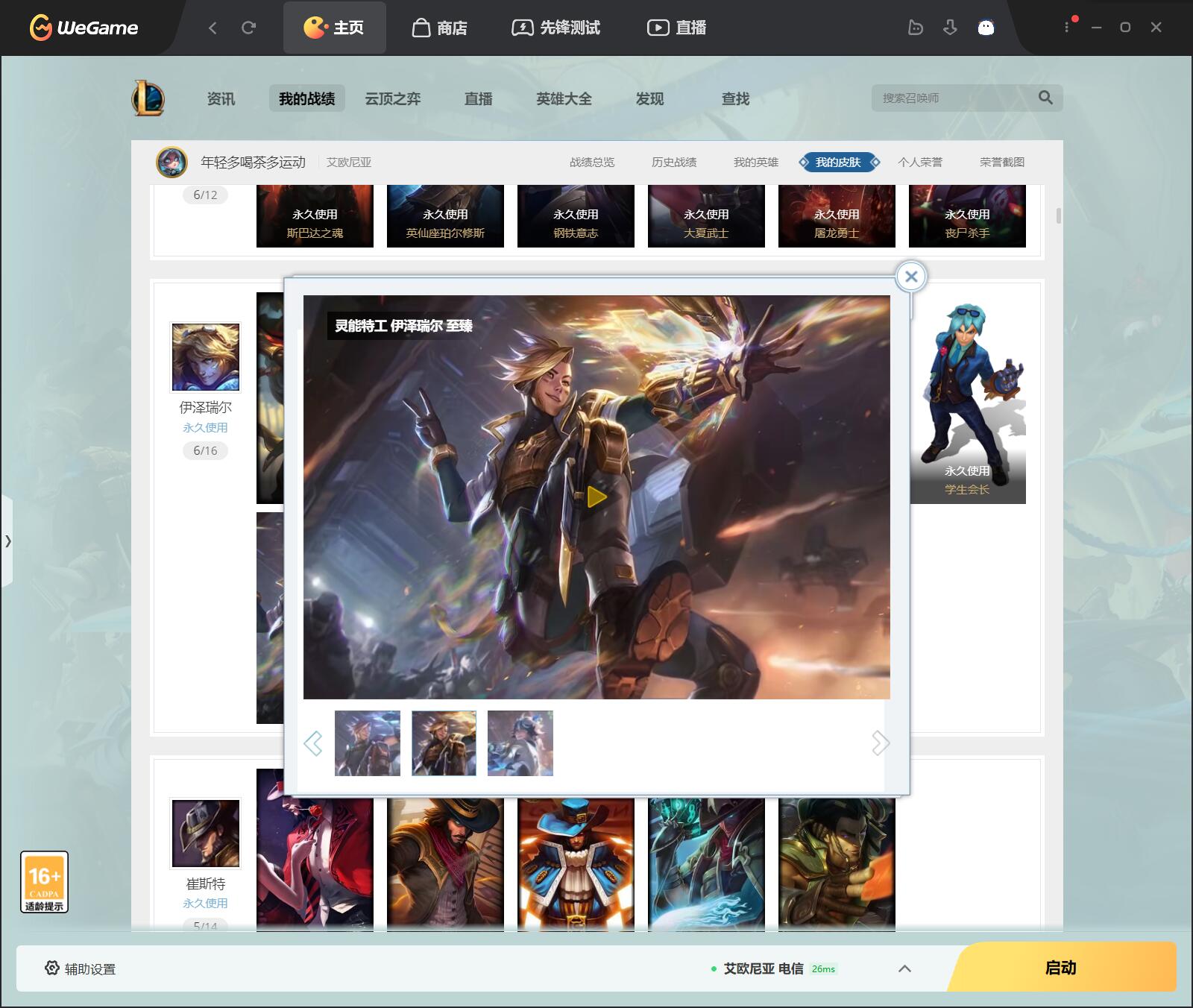Screen dimensions: 1193x1008
Task: Open 云顶之弈 section
Action: click(393, 98)
